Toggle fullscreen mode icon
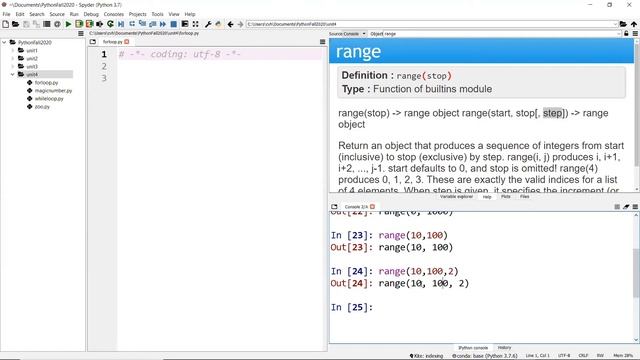Screen dimensions: 640x360 (196, 24)
